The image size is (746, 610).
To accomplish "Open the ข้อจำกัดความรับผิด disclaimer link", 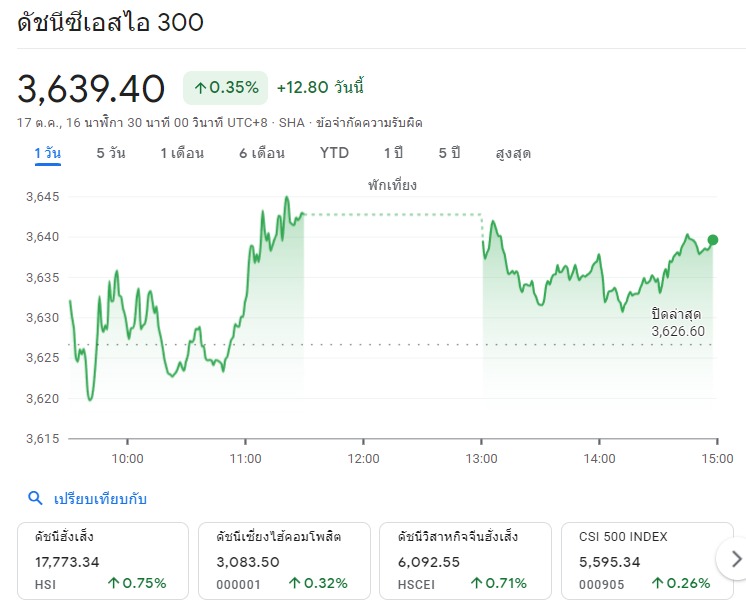I will 369,123.
